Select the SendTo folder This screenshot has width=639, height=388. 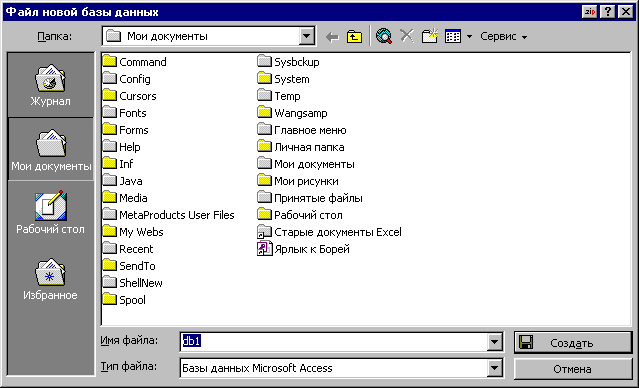[129, 266]
